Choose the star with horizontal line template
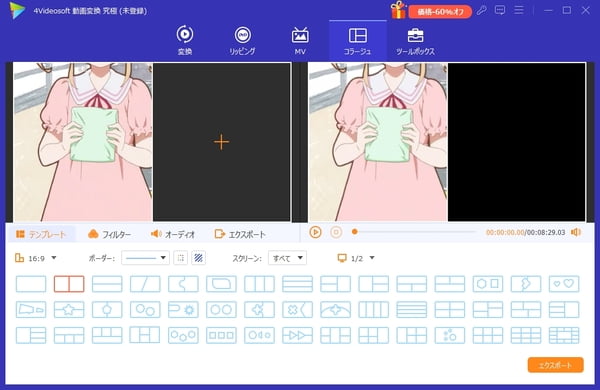Screen dimensions: 600x390 (x=69, y=310)
